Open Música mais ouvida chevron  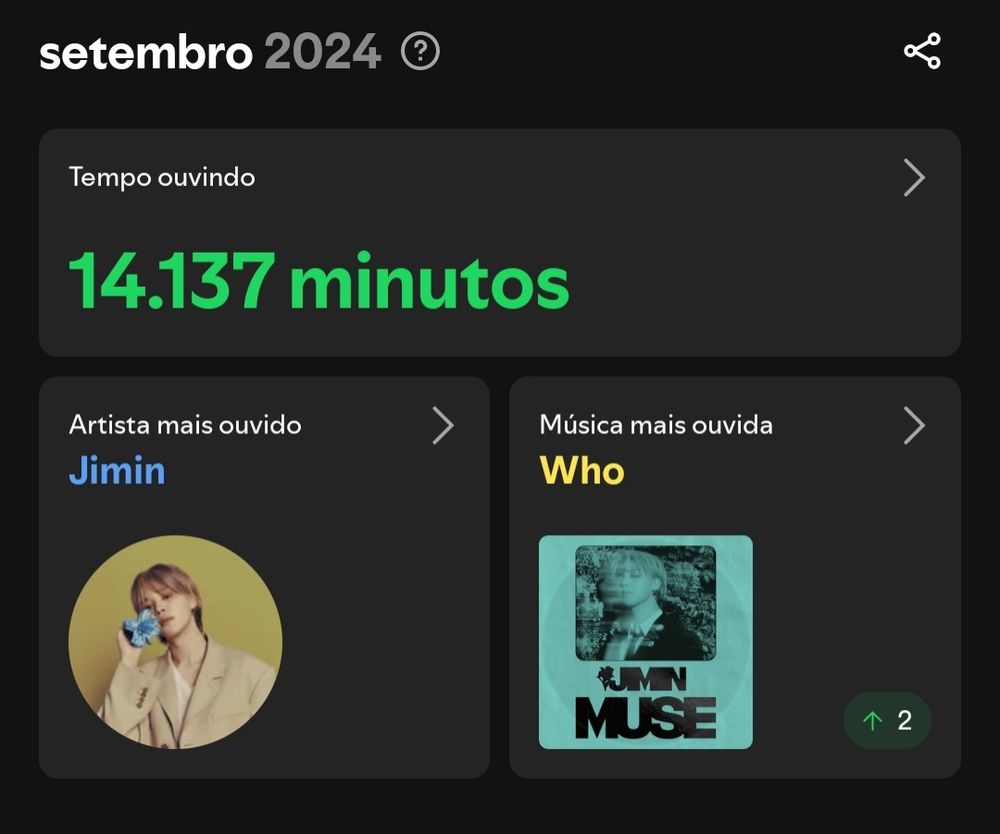[x=914, y=425]
